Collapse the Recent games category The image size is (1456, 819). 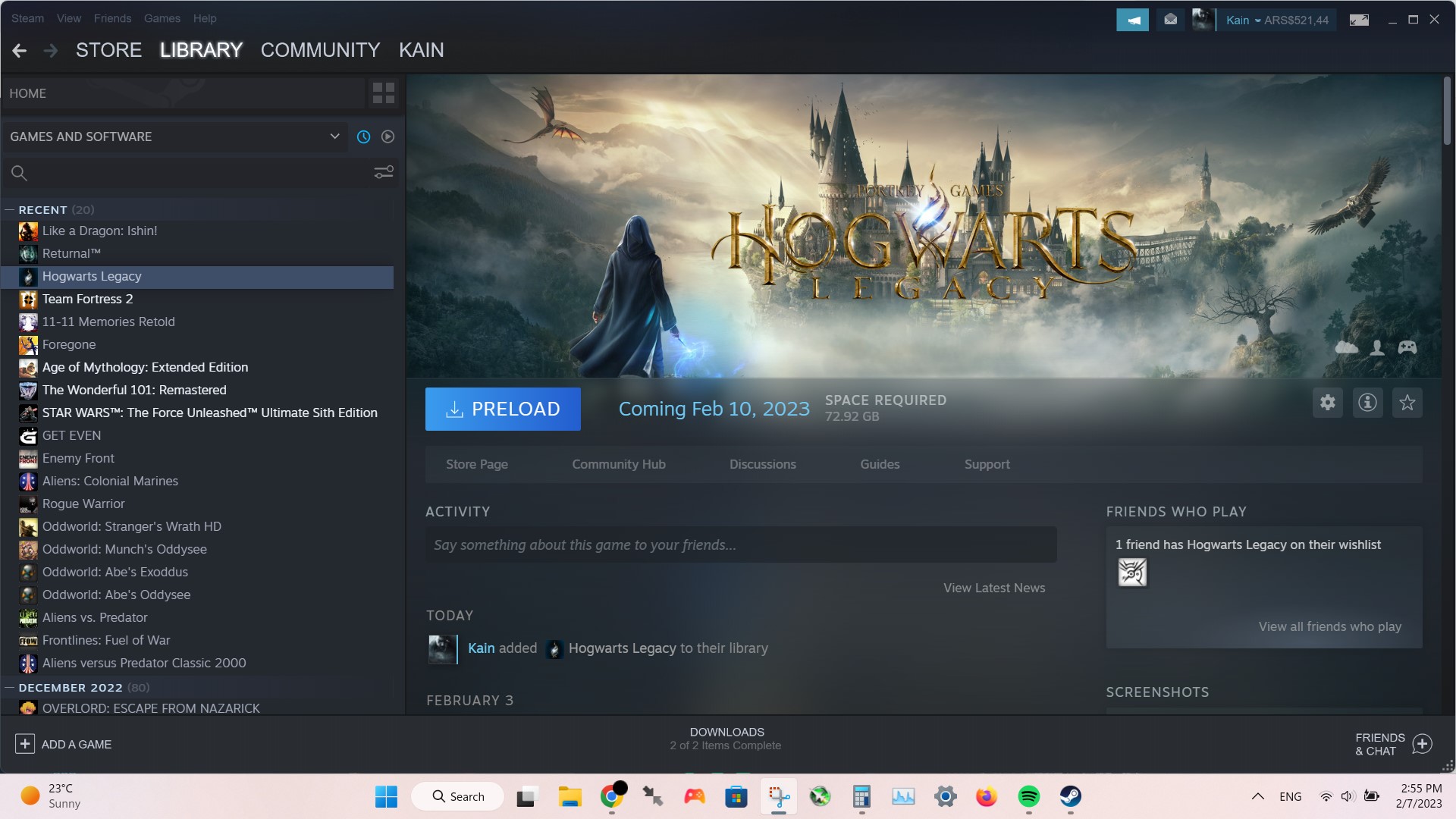tap(10, 210)
